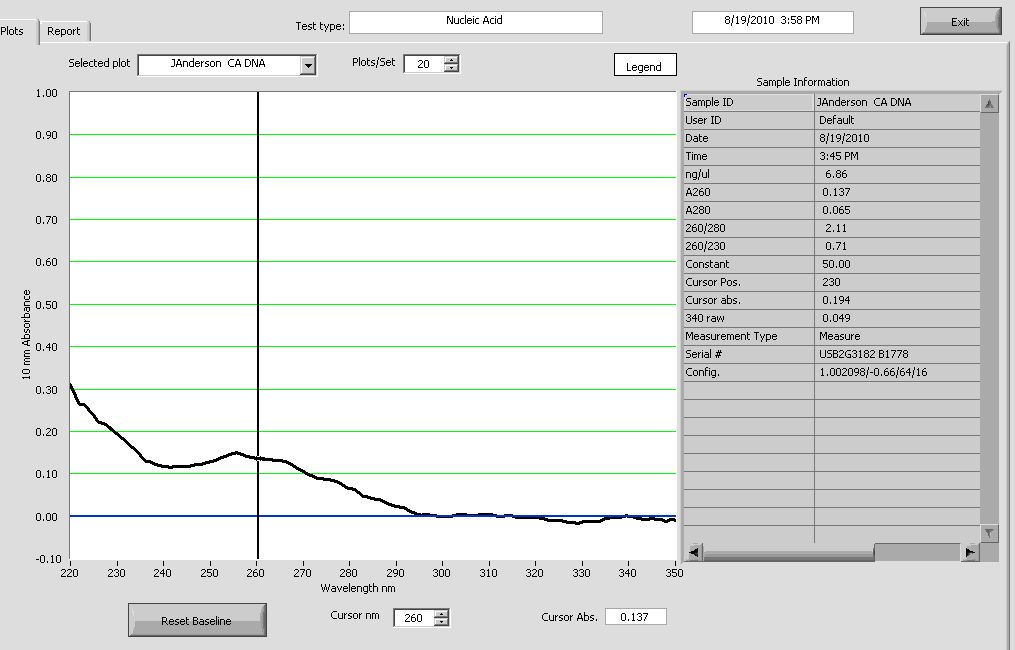Viewport: 1015px width, 650px height.
Task: Select the Sample ID value cell
Action: click(895, 102)
